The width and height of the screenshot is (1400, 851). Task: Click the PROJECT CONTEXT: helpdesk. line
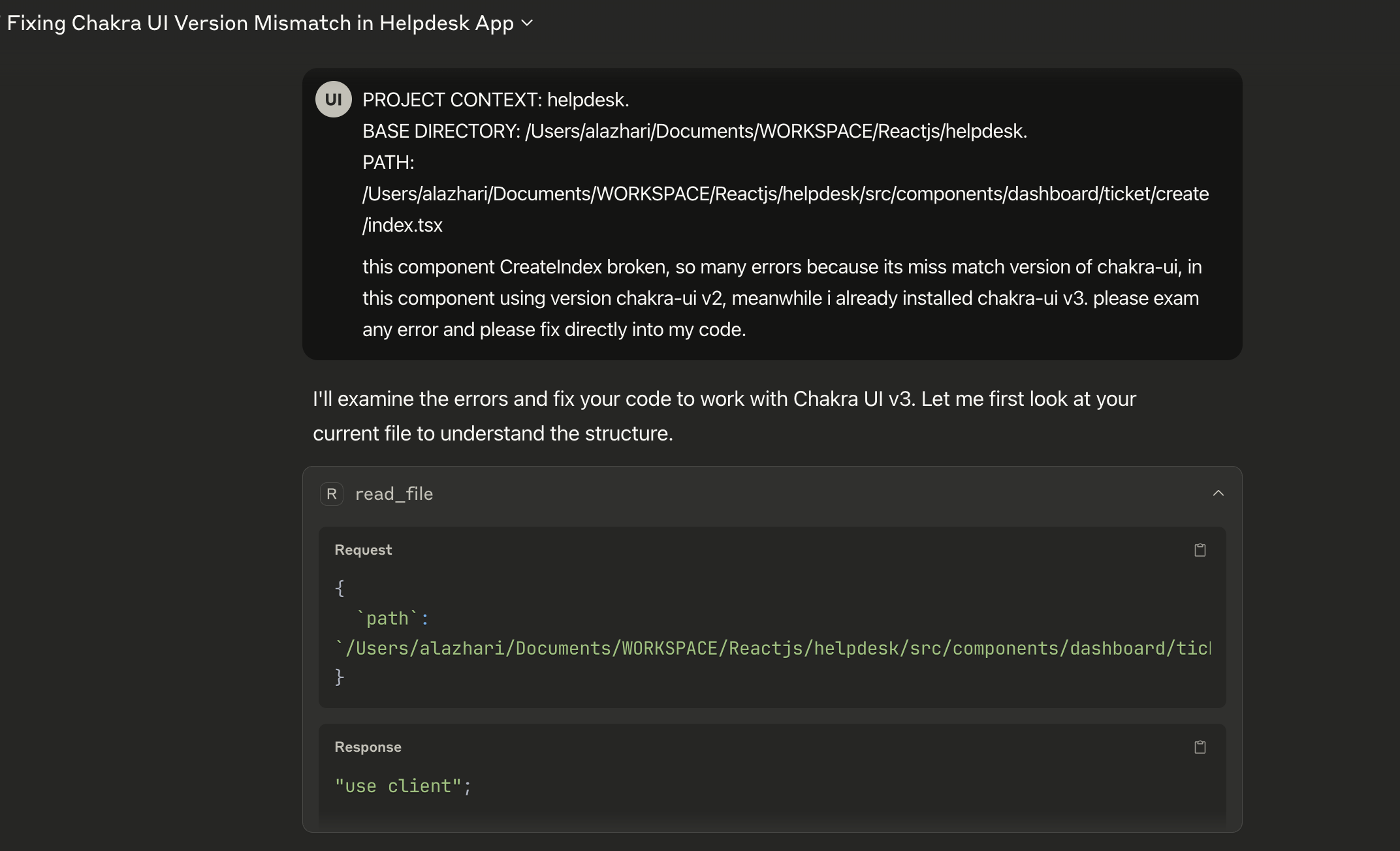point(496,100)
